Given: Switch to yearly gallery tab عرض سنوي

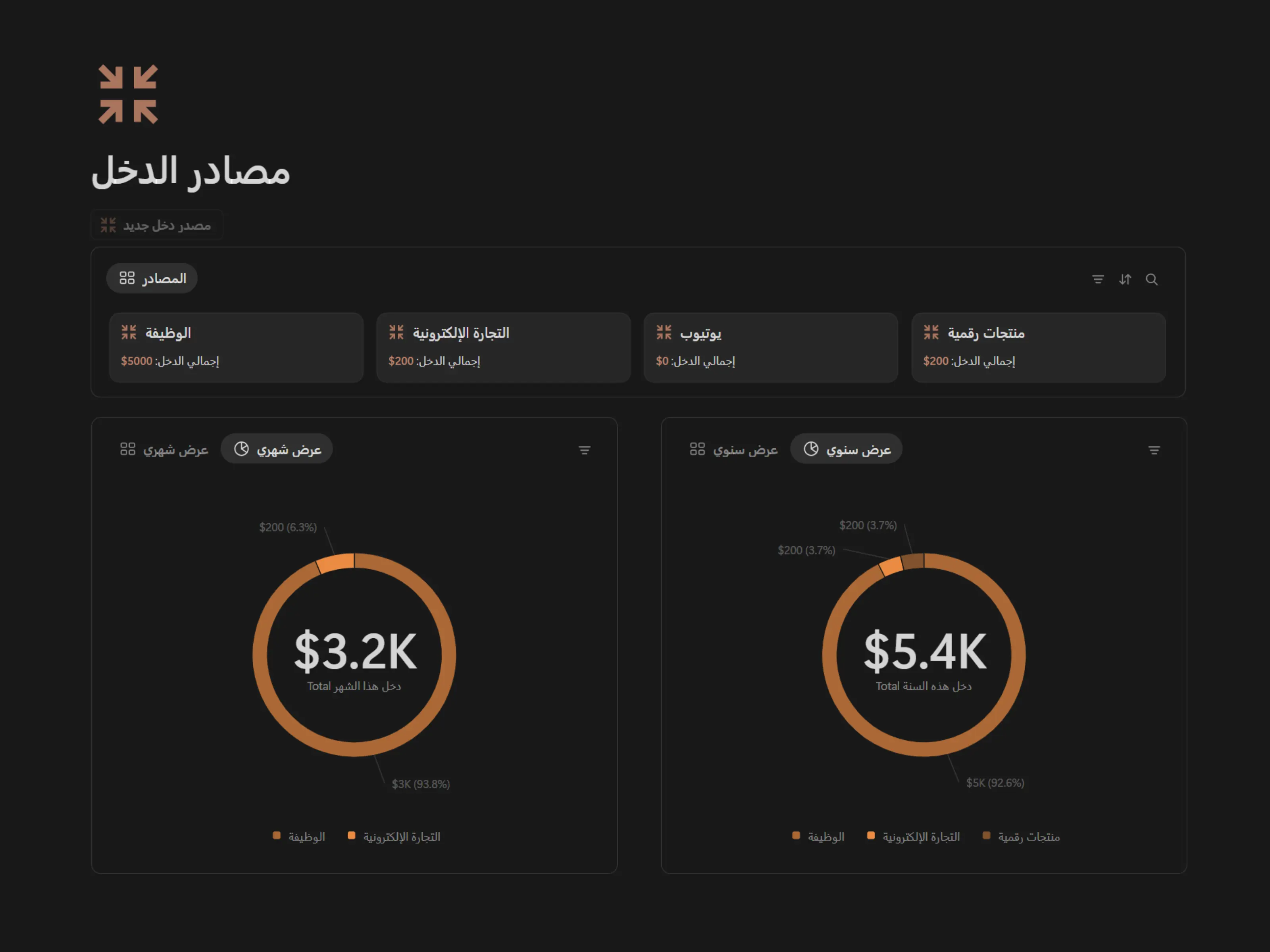Looking at the screenshot, I should tap(734, 449).
